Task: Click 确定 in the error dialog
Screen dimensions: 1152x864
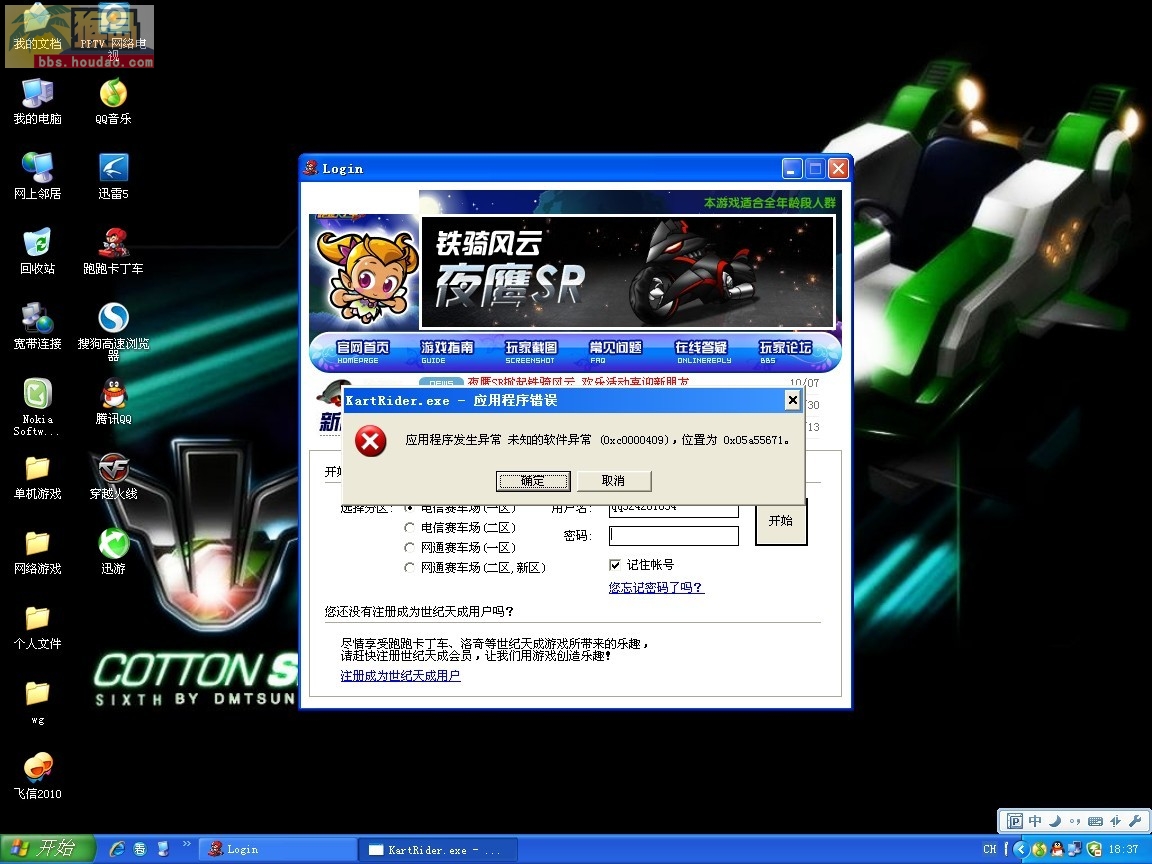Action: (x=533, y=480)
